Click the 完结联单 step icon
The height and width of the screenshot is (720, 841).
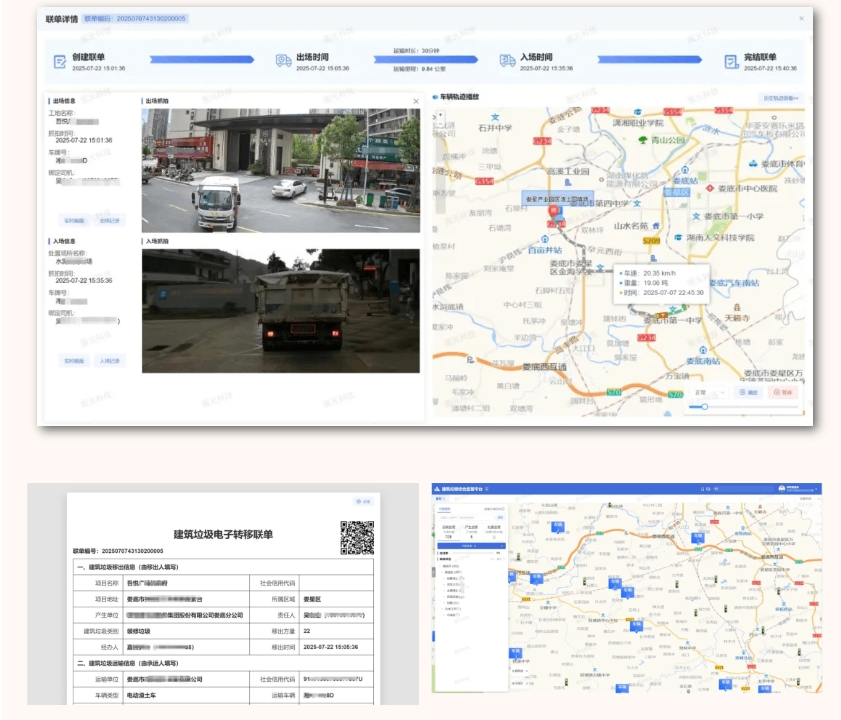(731, 62)
